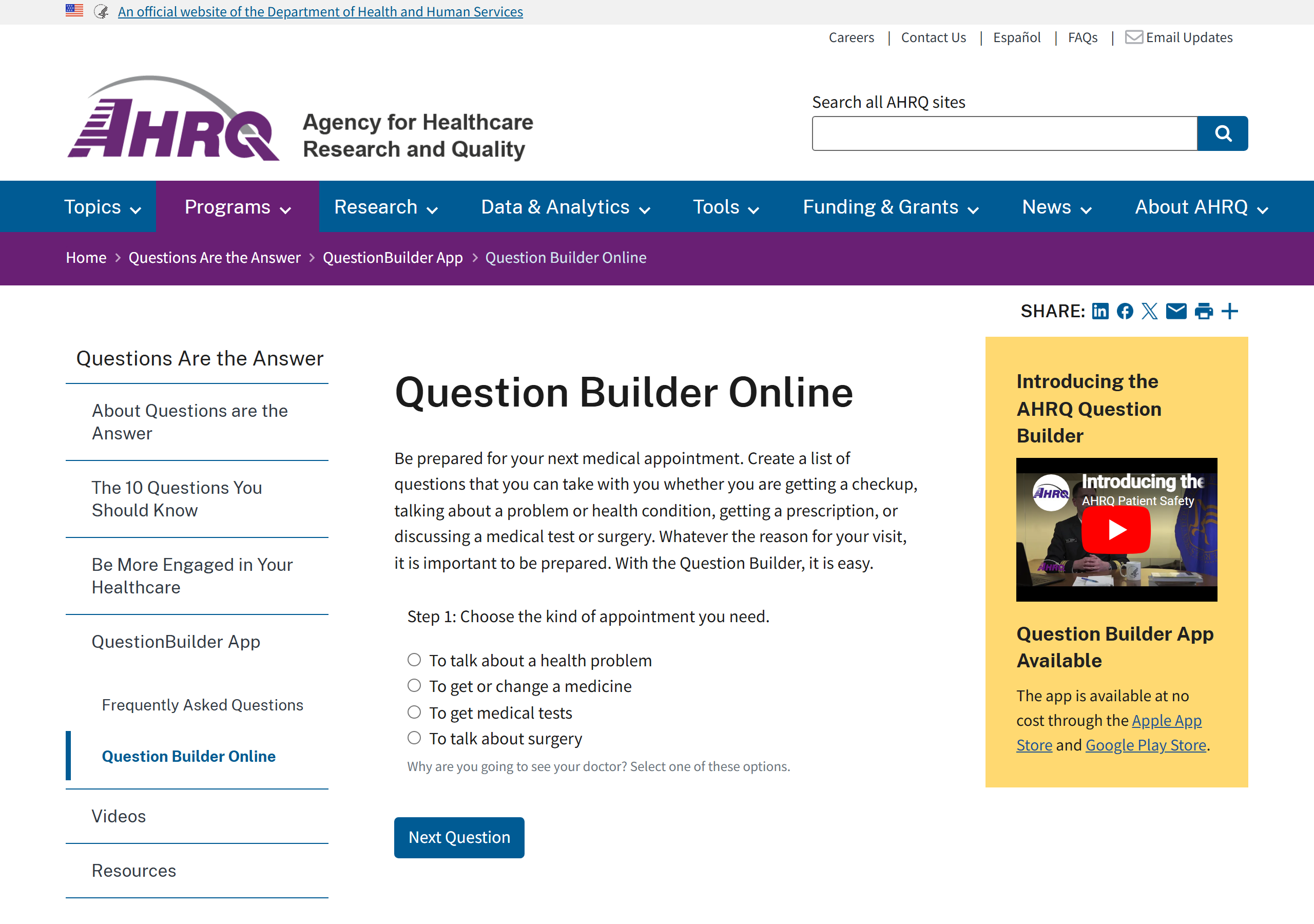Open 'Be More Engaged in Your Healthcare'
Image resolution: width=1314 pixels, height=924 pixels.
tap(197, 576)
